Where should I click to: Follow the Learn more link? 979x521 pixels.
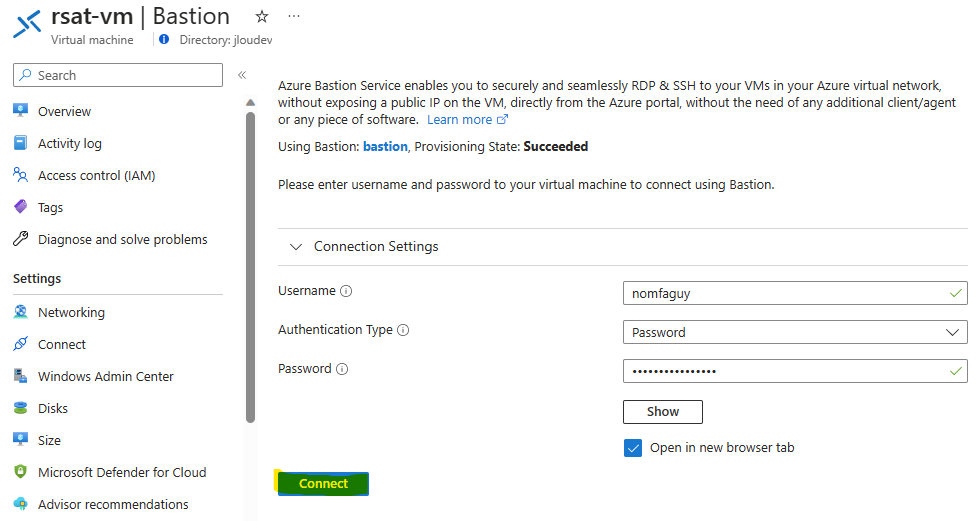point(460,119)
